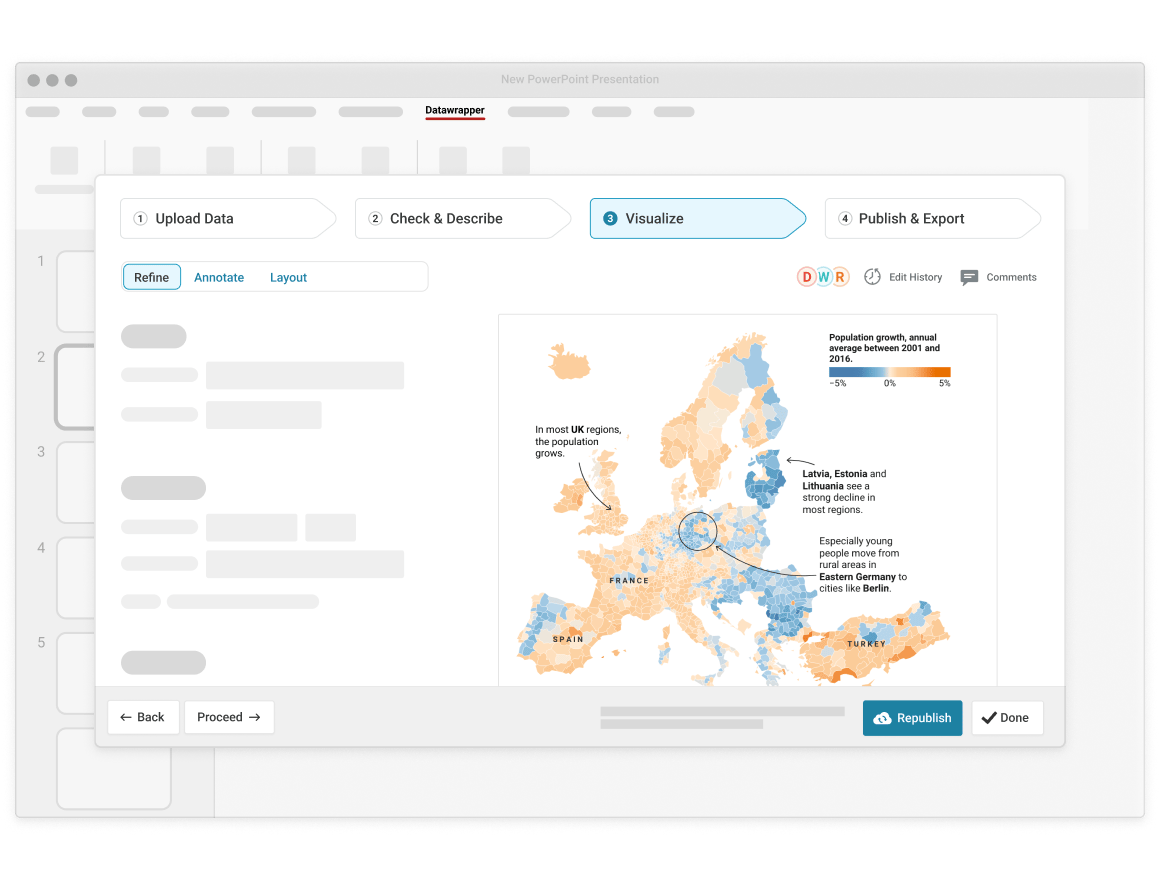This screenshot has height=880, width=1160.
Task: Click the cloud icon on Republish button
Action: tap(884, 717)
